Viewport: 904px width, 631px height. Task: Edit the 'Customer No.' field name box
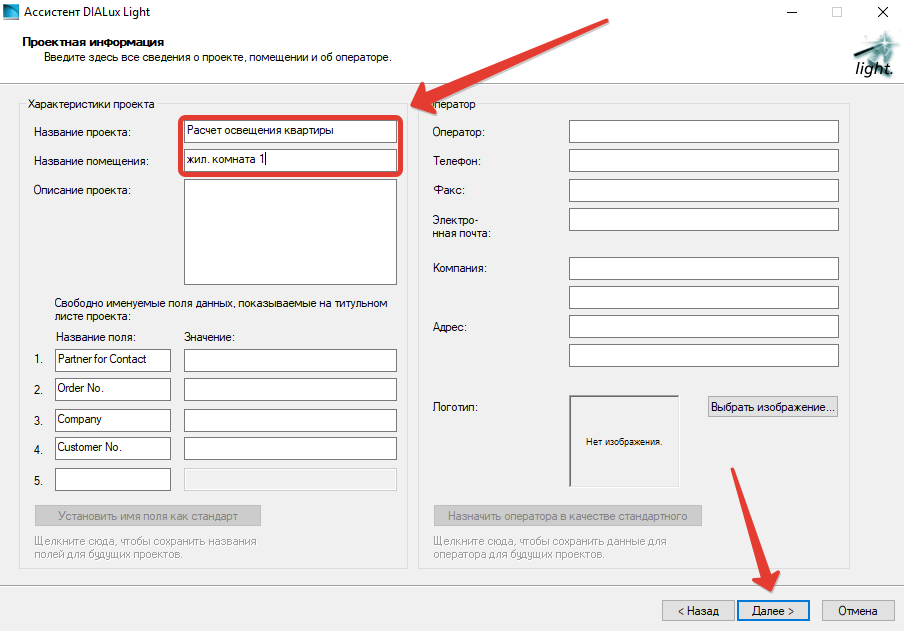[x=113, y=448]
